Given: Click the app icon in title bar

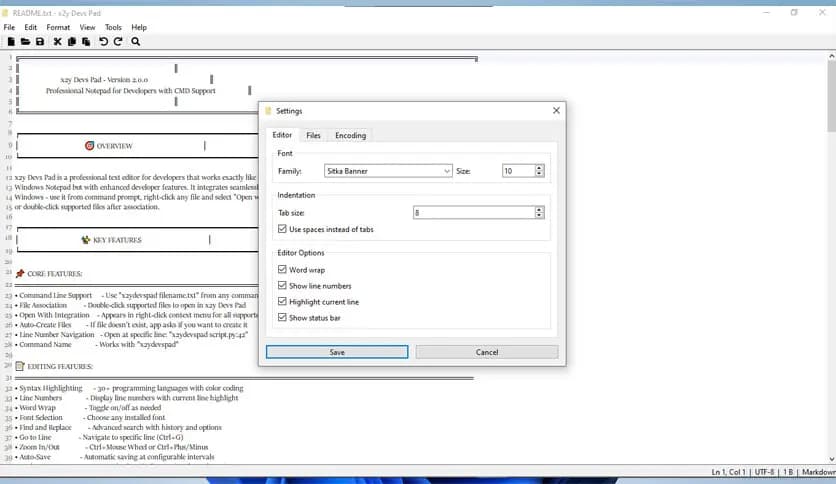Looking at the screenshot, I should tap(5, 13).
